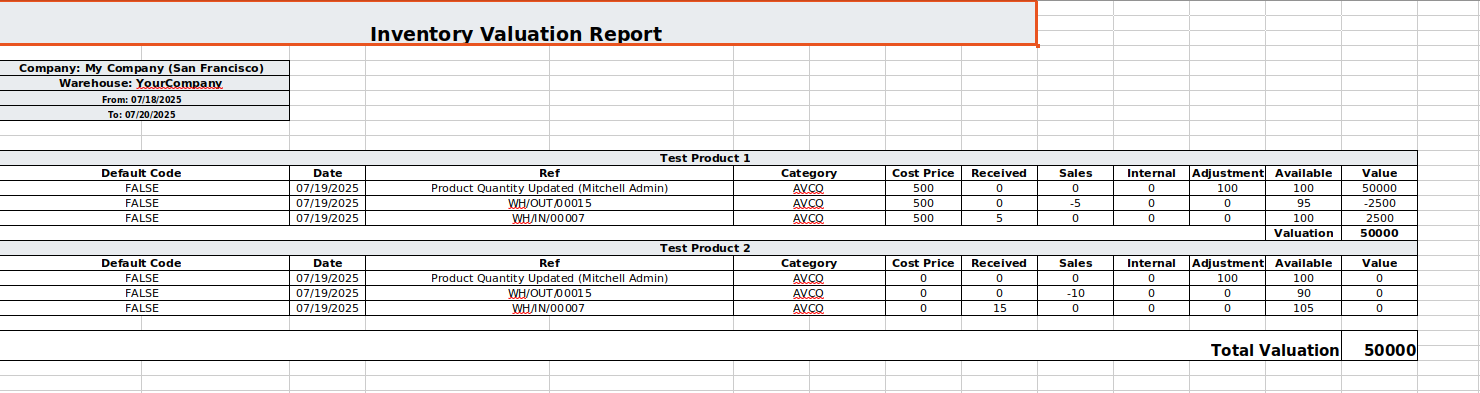The width and height of the screenshot is (1480, 393).
Task: Select the To: 07/20/2025 date cell
Action: 144,114
